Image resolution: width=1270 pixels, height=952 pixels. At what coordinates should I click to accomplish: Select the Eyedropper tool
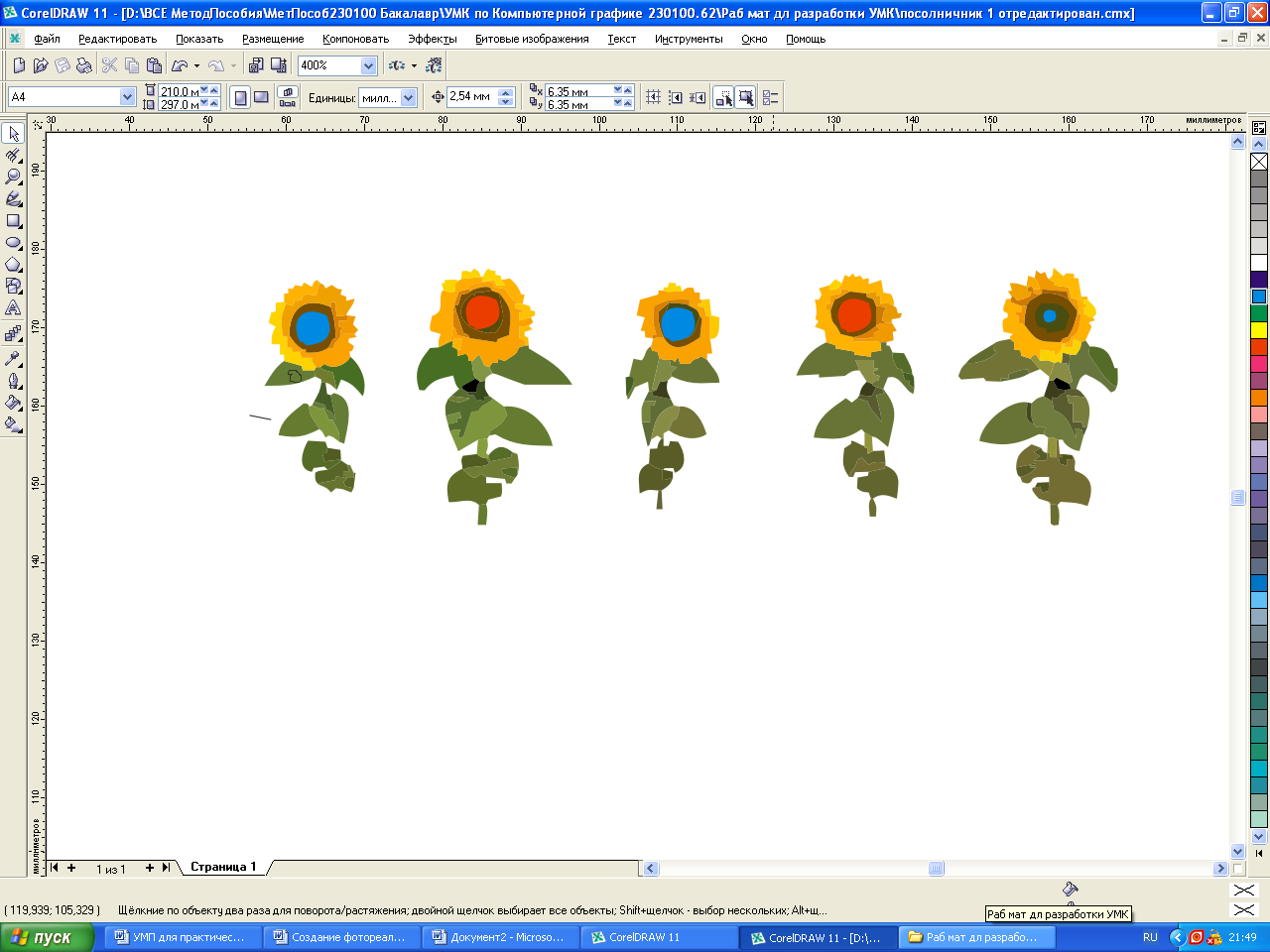tap(14, 358)
